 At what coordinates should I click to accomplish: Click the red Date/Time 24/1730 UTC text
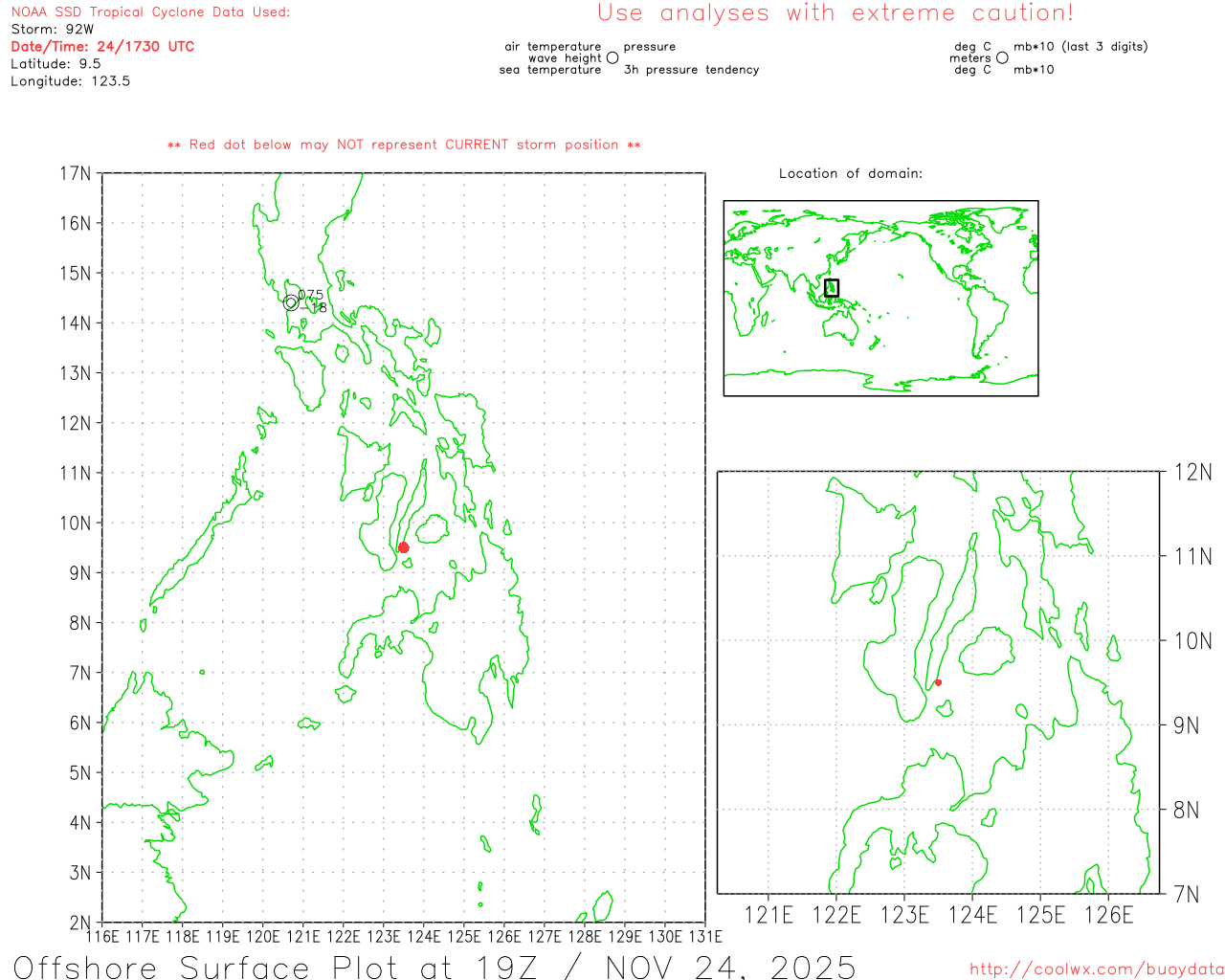(x=102, y=46)
